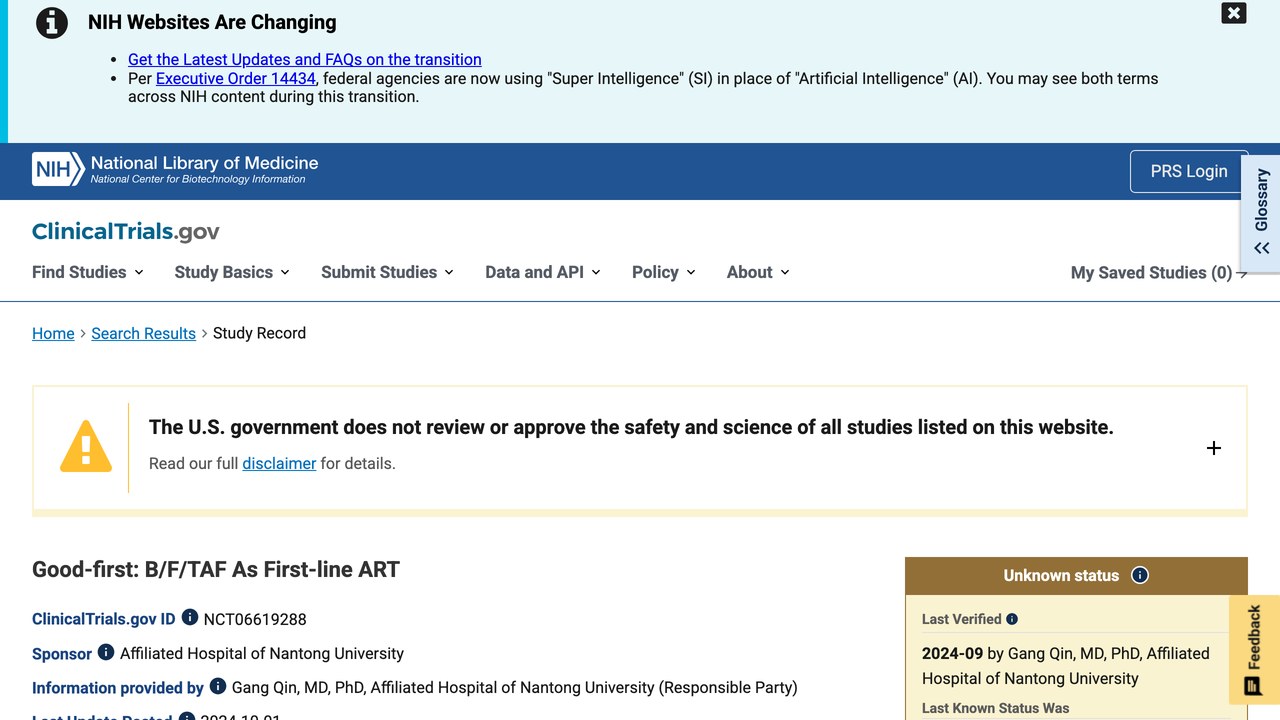
Task: Open the Submit Studies dropdown
Action: point(387,272)
